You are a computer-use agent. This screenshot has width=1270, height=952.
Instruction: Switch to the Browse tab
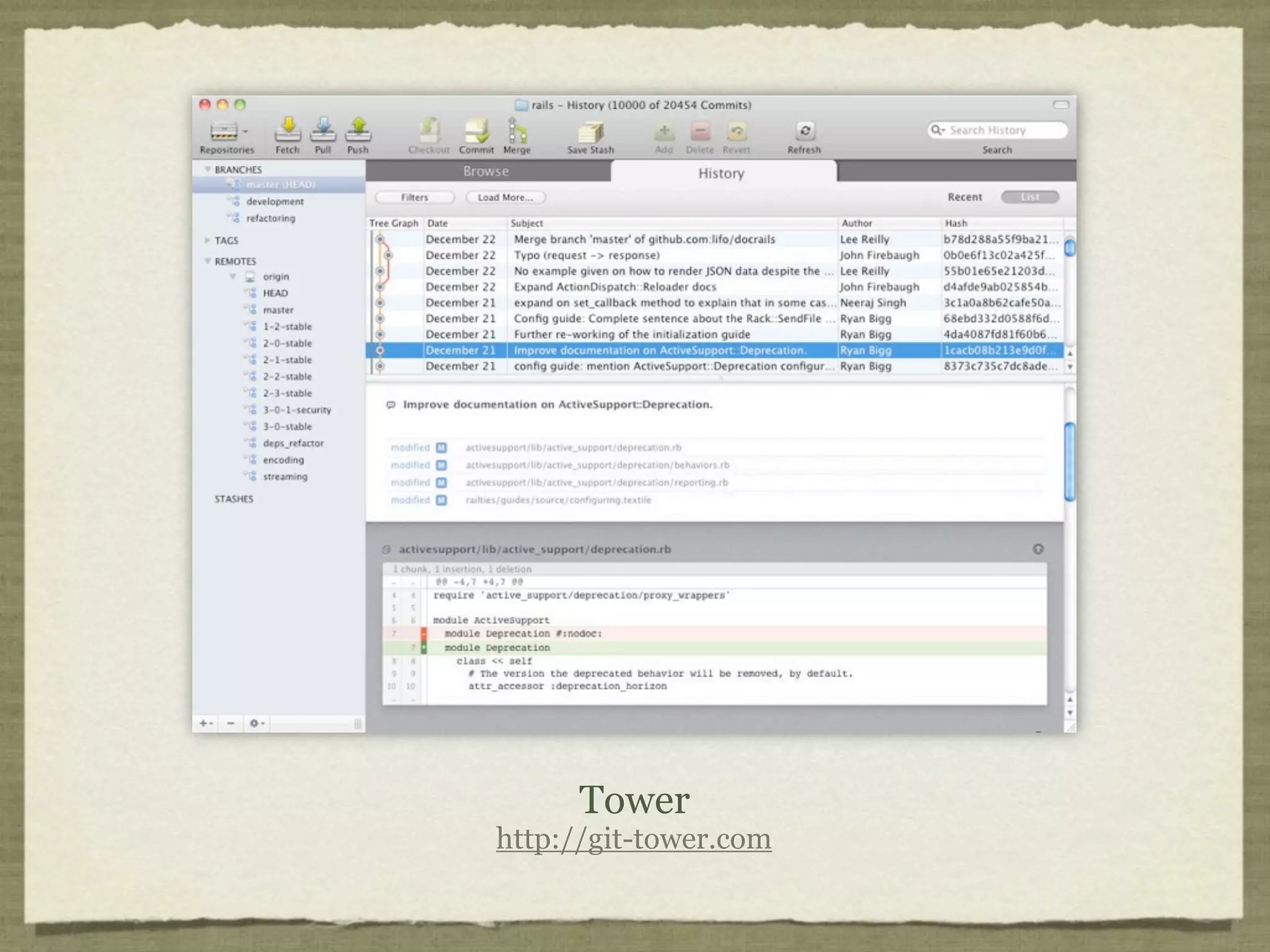(x=487, y=171)
